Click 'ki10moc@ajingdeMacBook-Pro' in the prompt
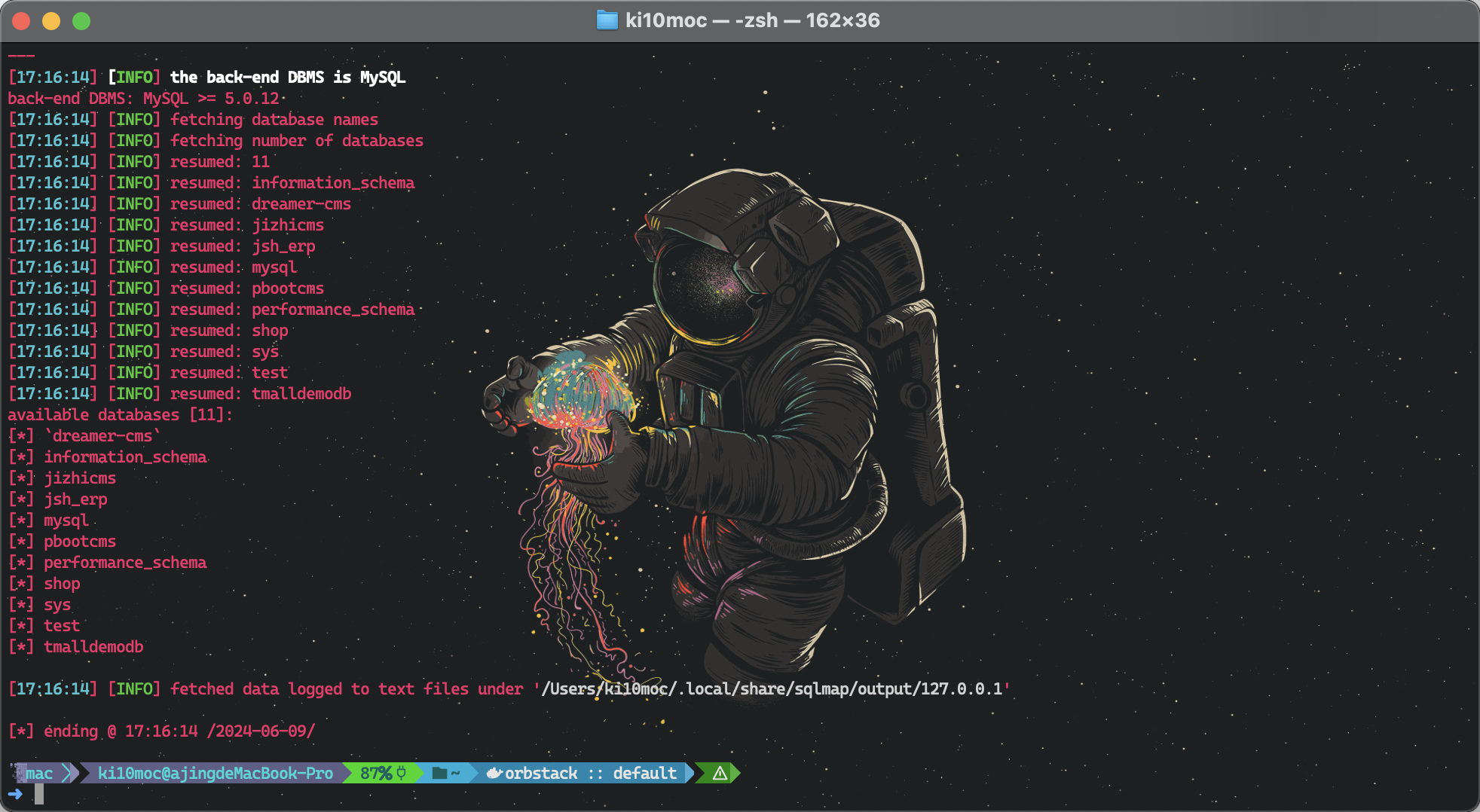The width and height of the screenshot is (1480, 812). (216, 774)
